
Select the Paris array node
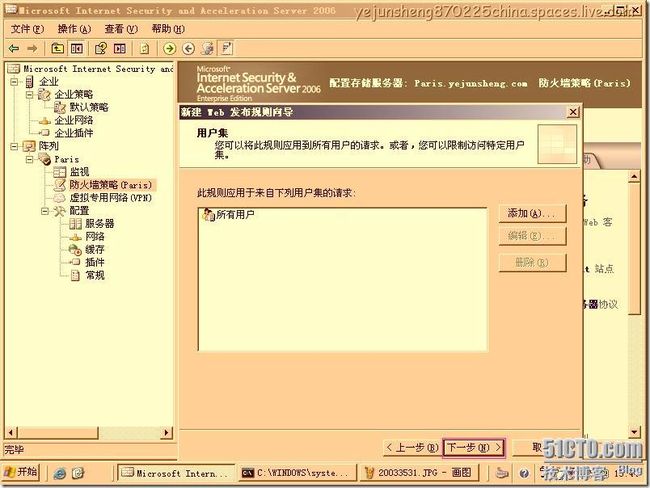point(67,159)
